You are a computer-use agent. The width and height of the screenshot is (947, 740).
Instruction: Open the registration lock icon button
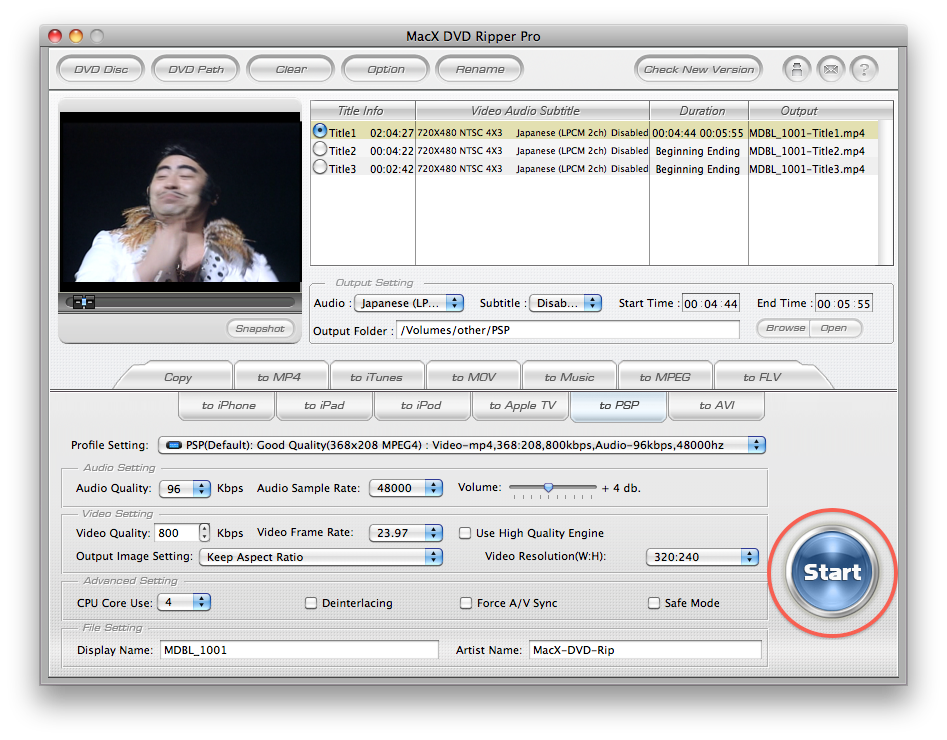coord(797,69)
